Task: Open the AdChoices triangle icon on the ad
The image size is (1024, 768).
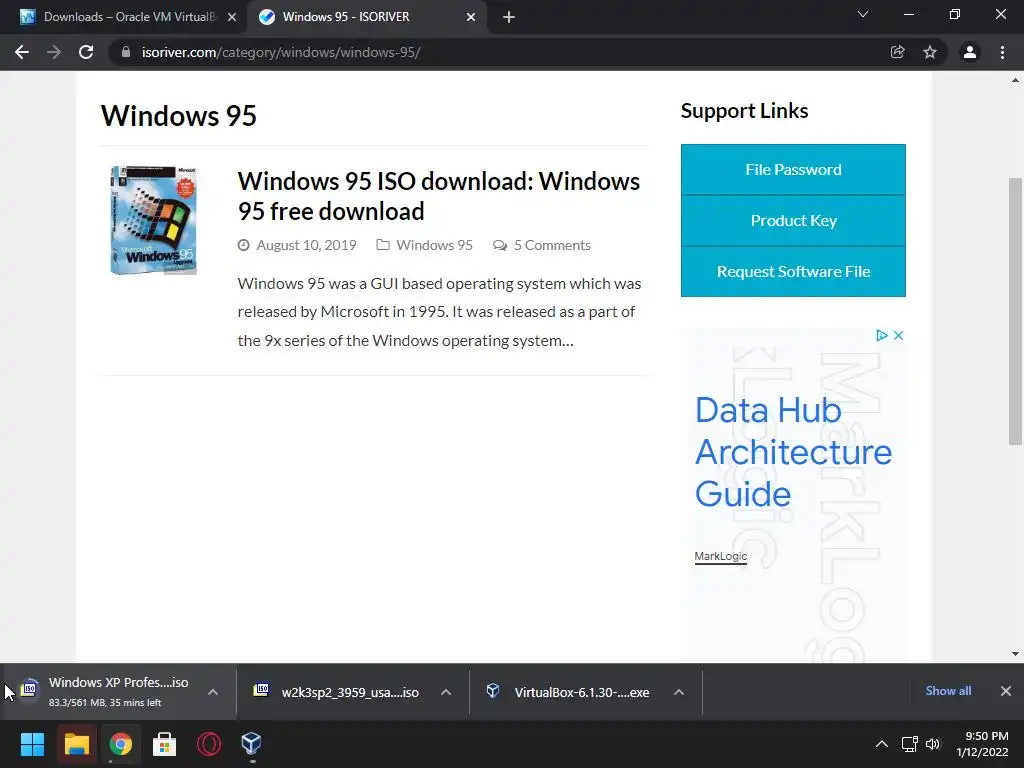Action: tap(882, 335)
